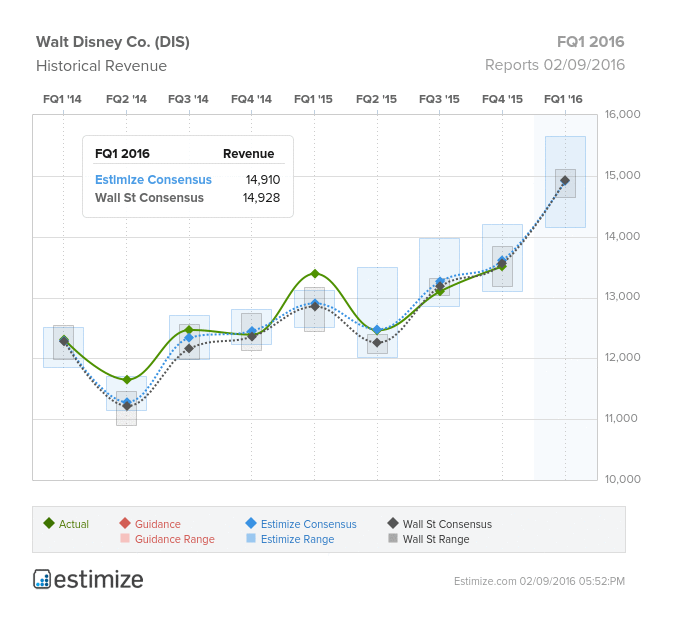Click the gray Wall St Consensus legend diamond
675x620 pixels.
[x=393, y=523]
